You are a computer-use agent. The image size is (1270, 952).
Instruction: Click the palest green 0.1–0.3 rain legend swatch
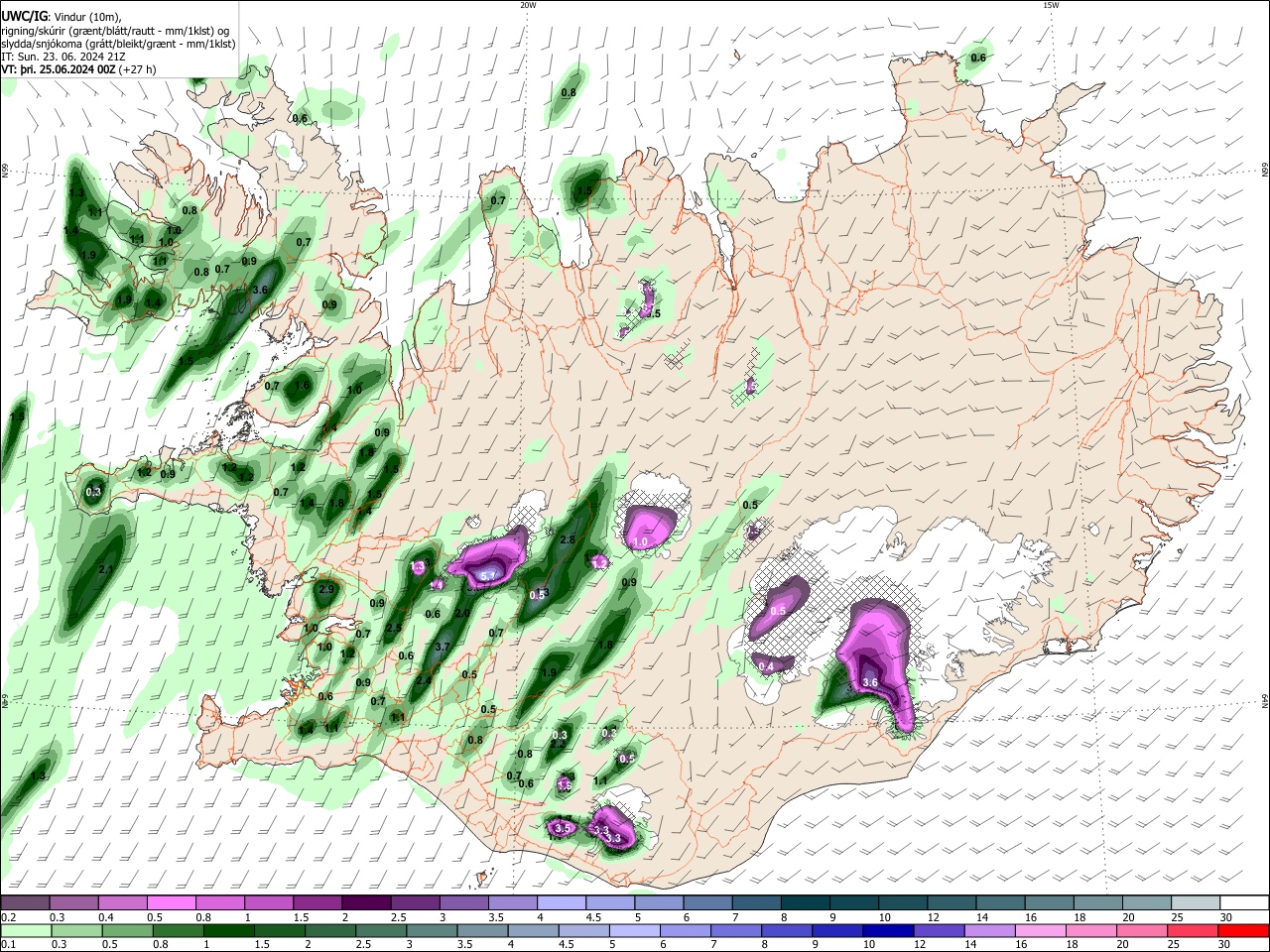(25, 930)
